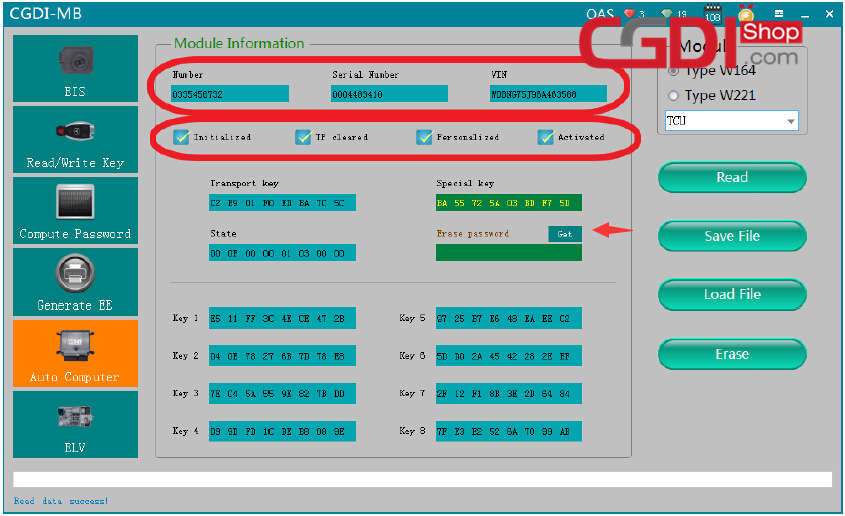This screenshot has width=845, height=516.
Task: Expand the TCU module dropdown
Action: coord(791,121)
